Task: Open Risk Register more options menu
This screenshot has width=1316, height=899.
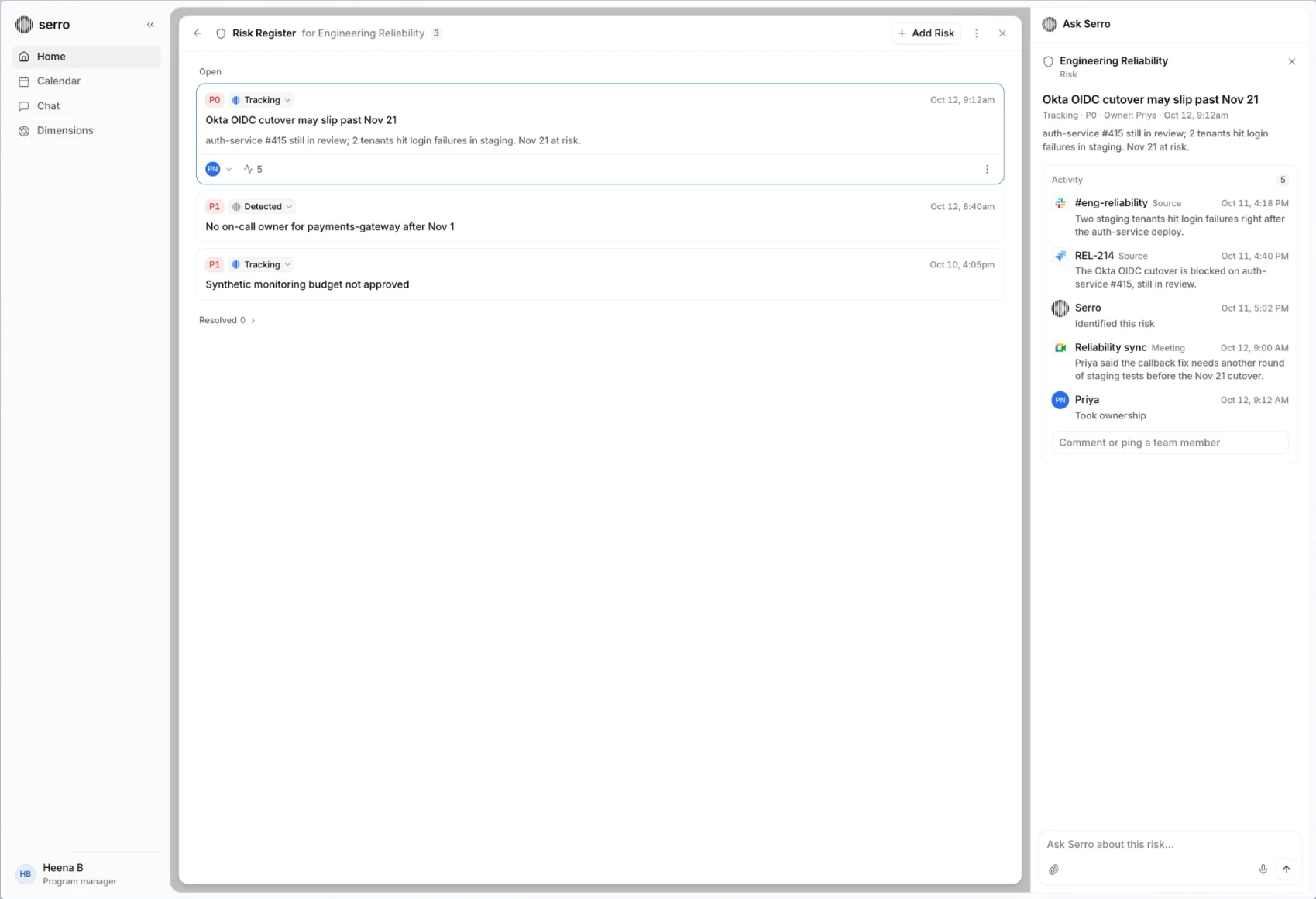Action: coord(976,33)
